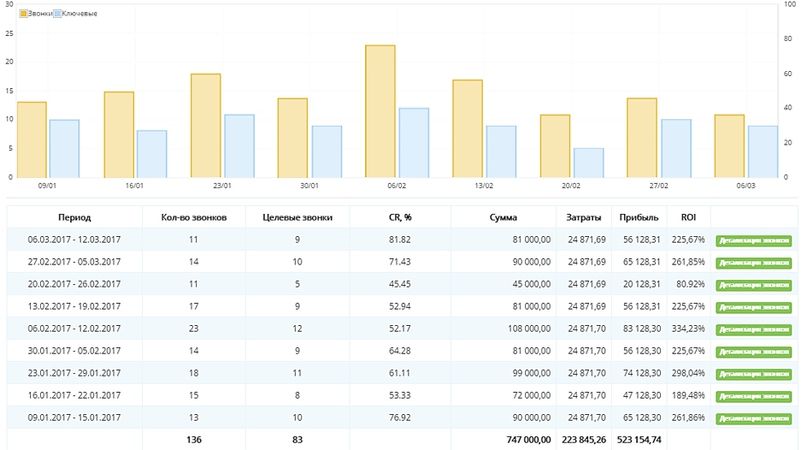Viewport: 807px width, 450px height.
Task: Select the yellow calls bar for 30/01
Action: [293, 138]
